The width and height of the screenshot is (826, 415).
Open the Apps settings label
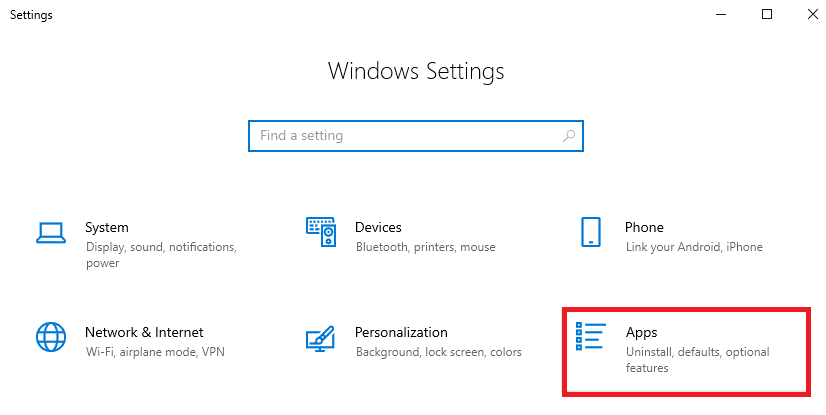pyautogui.click(x=641, y=332)
